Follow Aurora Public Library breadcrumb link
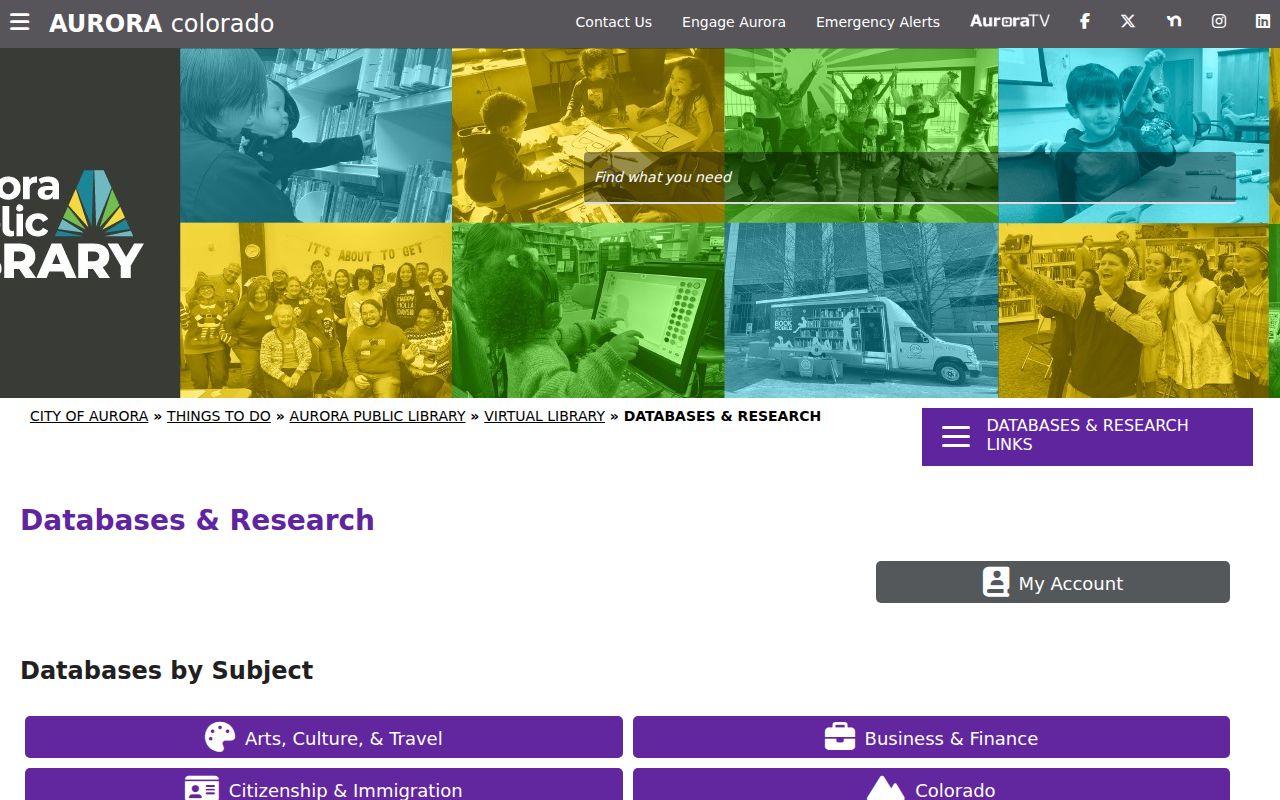This screenshot has height=800, width=1280. [x=377, y=416]
